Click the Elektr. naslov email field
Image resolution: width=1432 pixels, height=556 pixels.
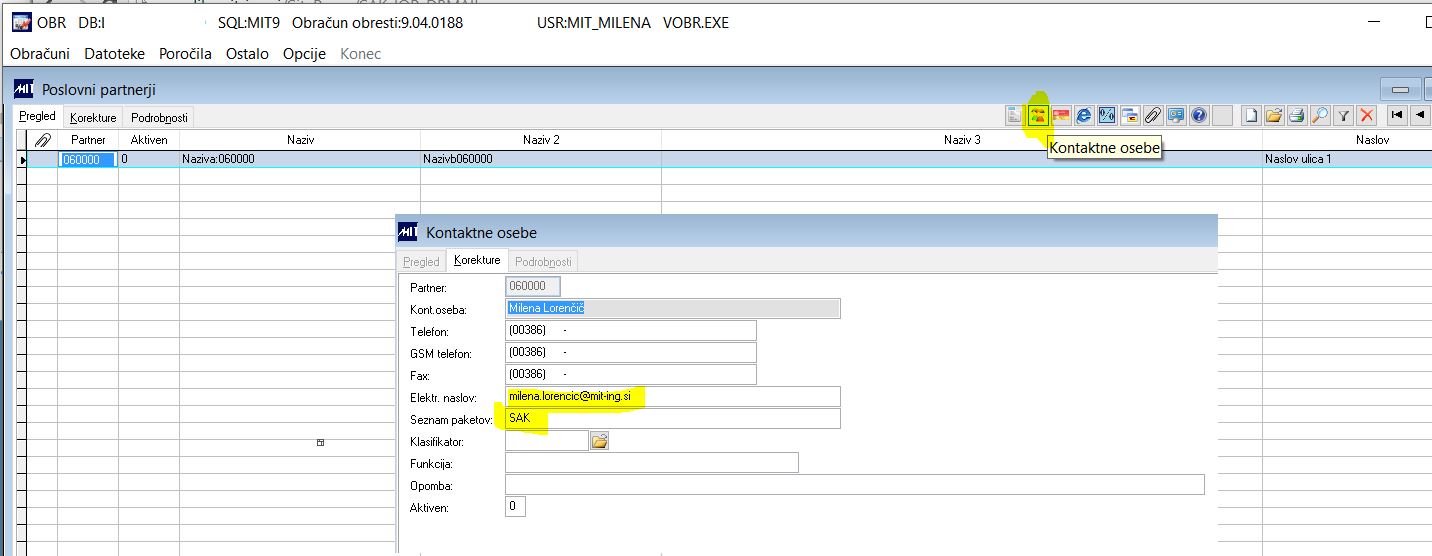coord(673,397)
